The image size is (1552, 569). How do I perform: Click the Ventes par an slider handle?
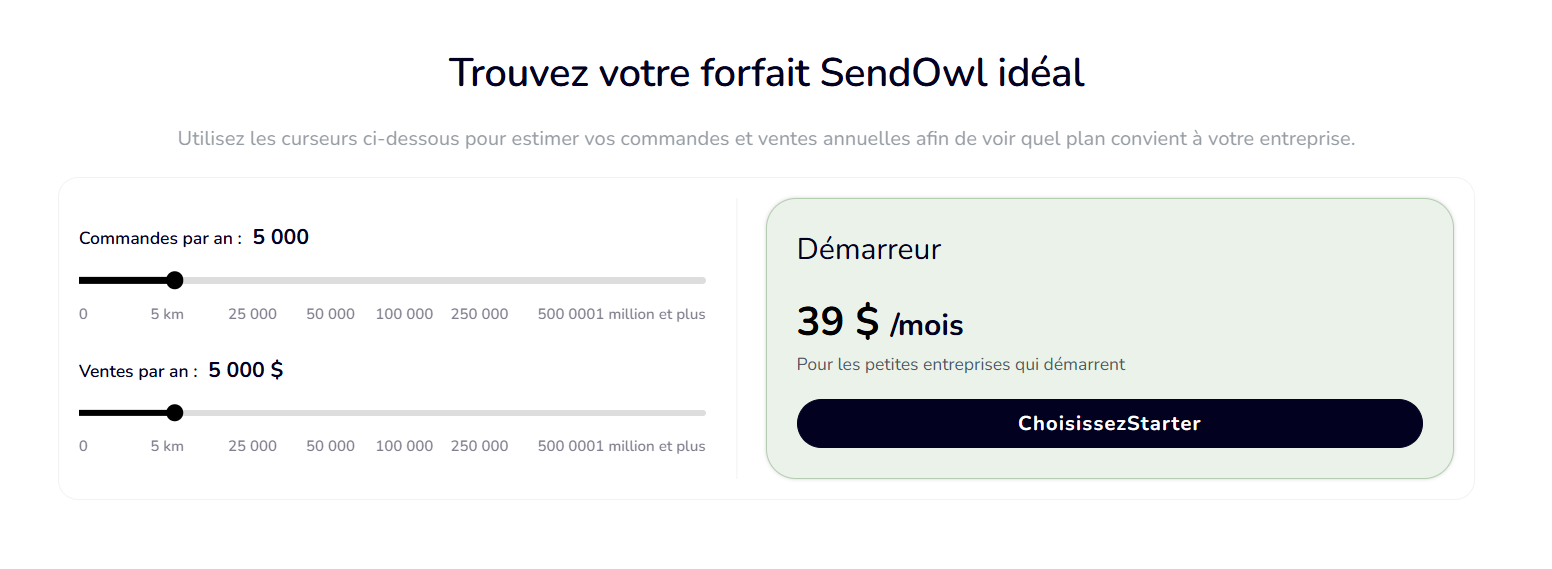[175, 413]
